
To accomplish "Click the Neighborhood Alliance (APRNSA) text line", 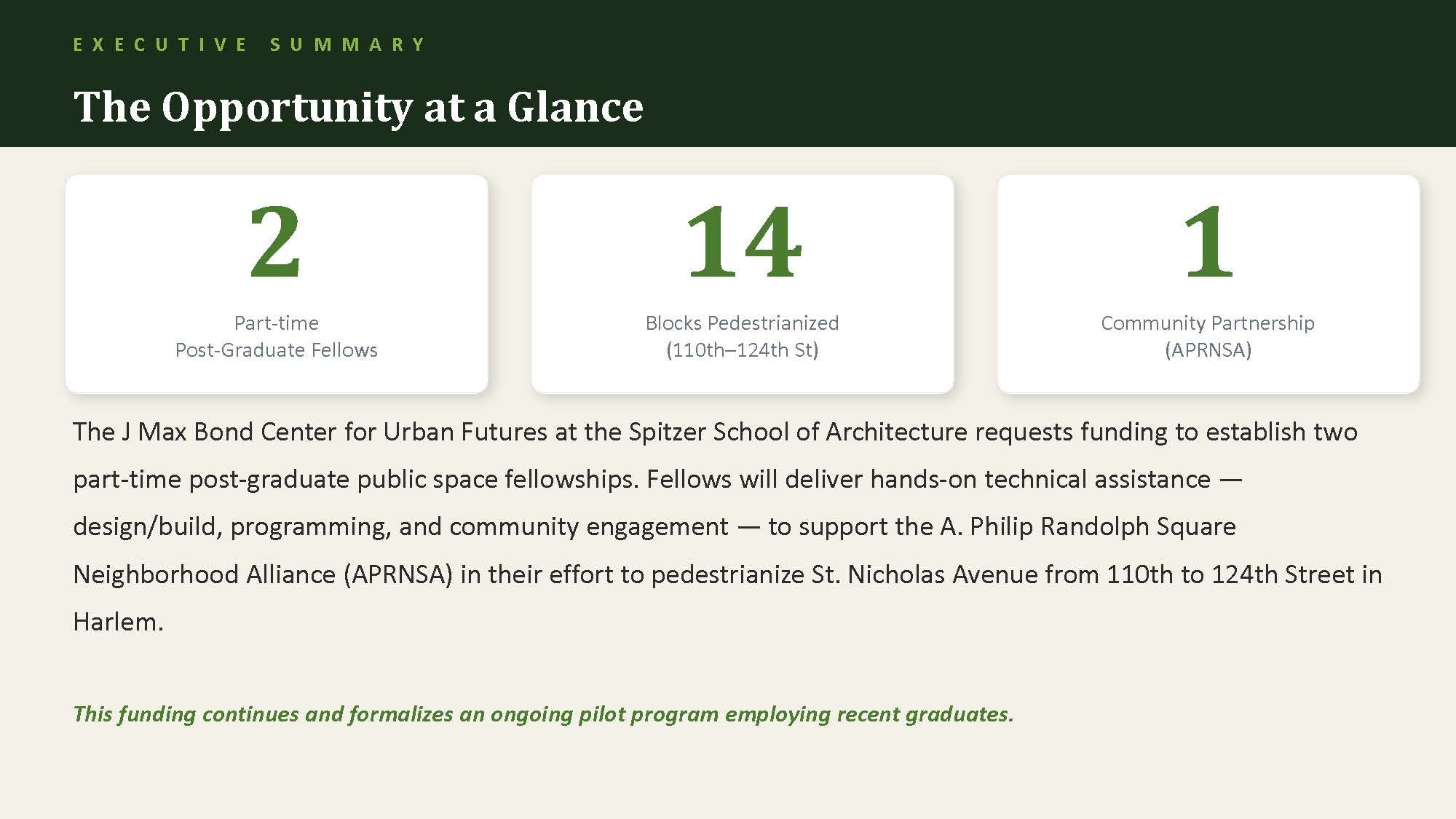I will coord(727,574).
